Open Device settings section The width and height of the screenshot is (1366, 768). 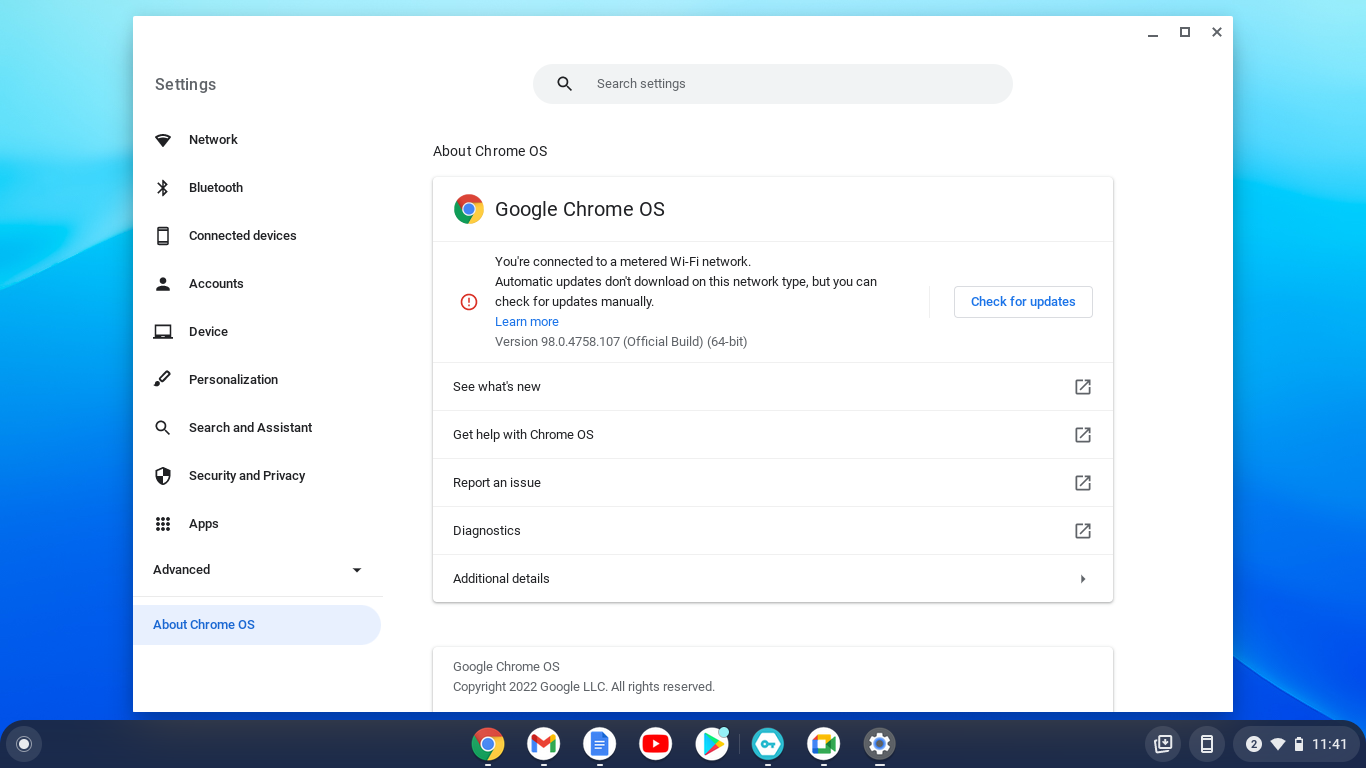coord(258,332)
